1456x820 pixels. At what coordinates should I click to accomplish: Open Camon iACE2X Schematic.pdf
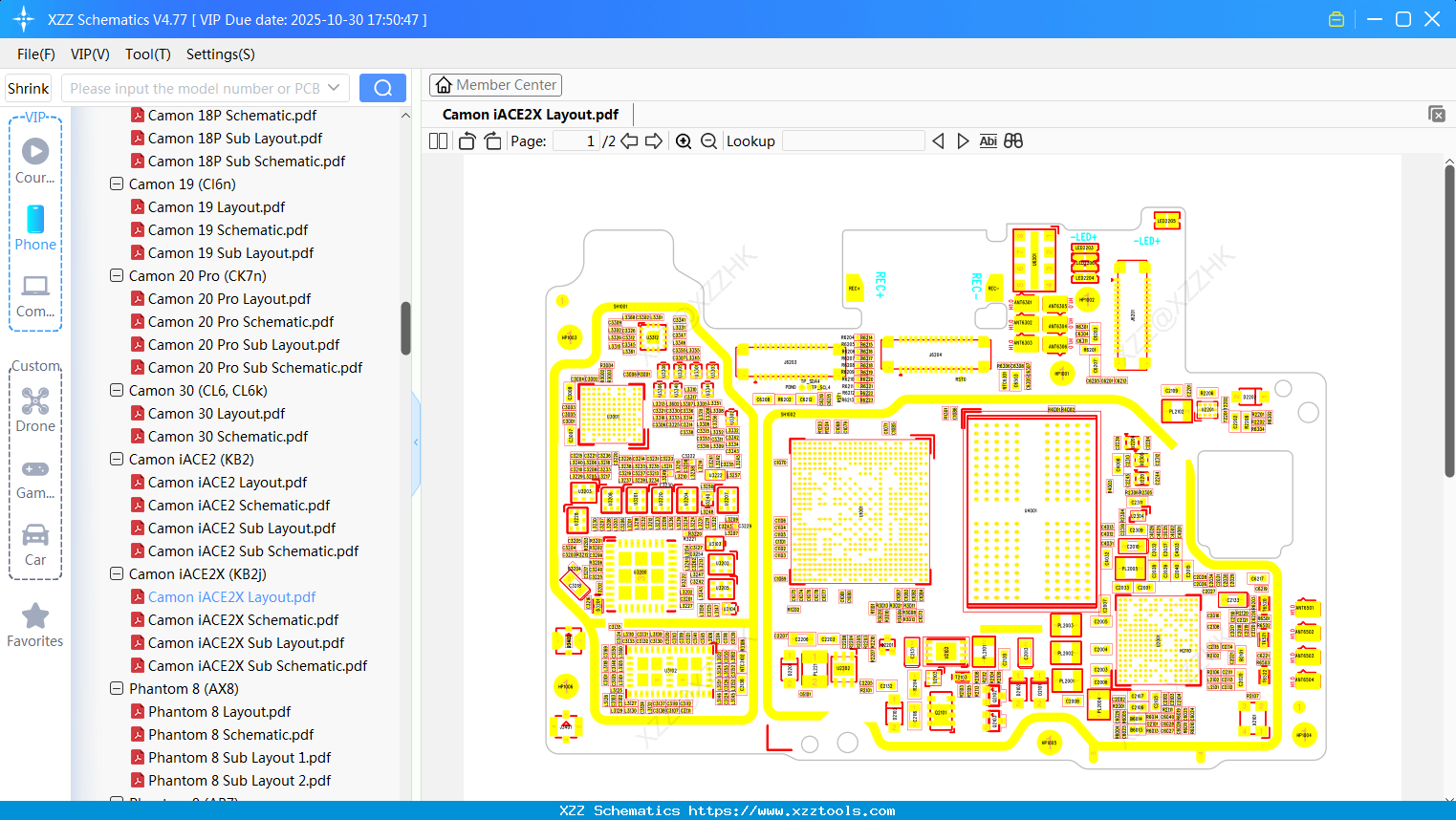pos(244,620)
